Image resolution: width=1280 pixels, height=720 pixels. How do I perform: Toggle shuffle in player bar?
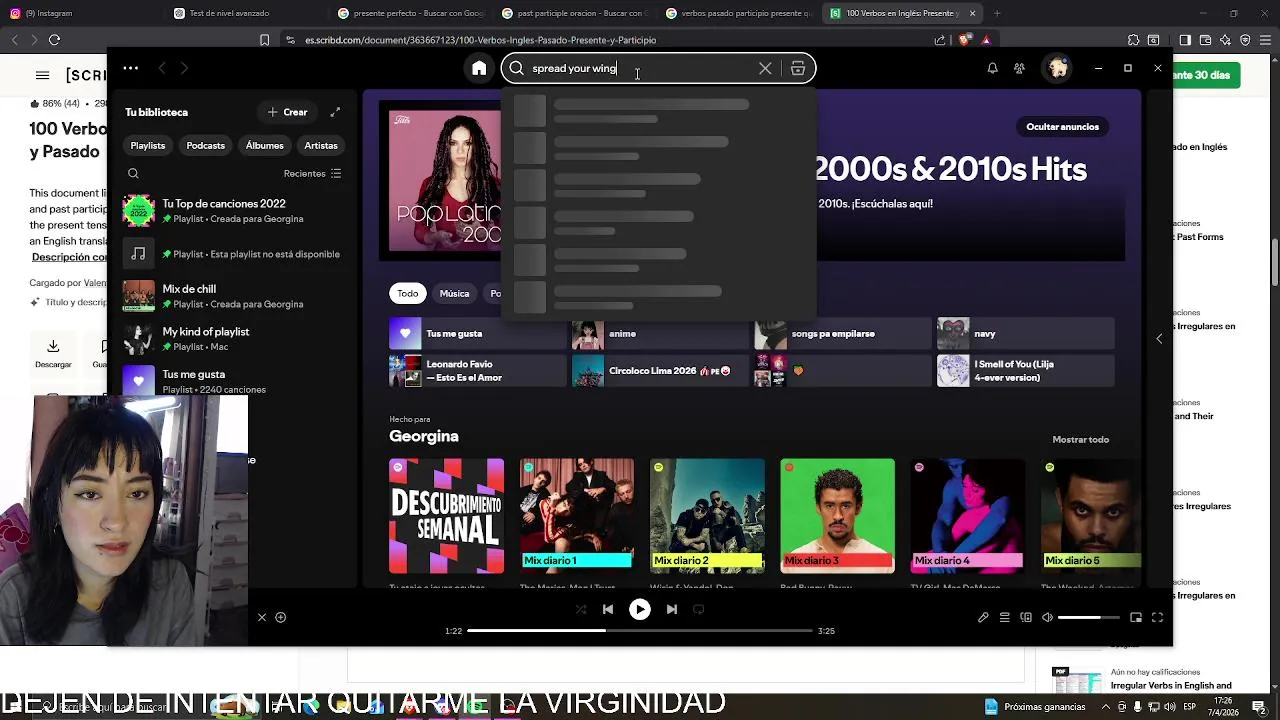click(581, 609)
